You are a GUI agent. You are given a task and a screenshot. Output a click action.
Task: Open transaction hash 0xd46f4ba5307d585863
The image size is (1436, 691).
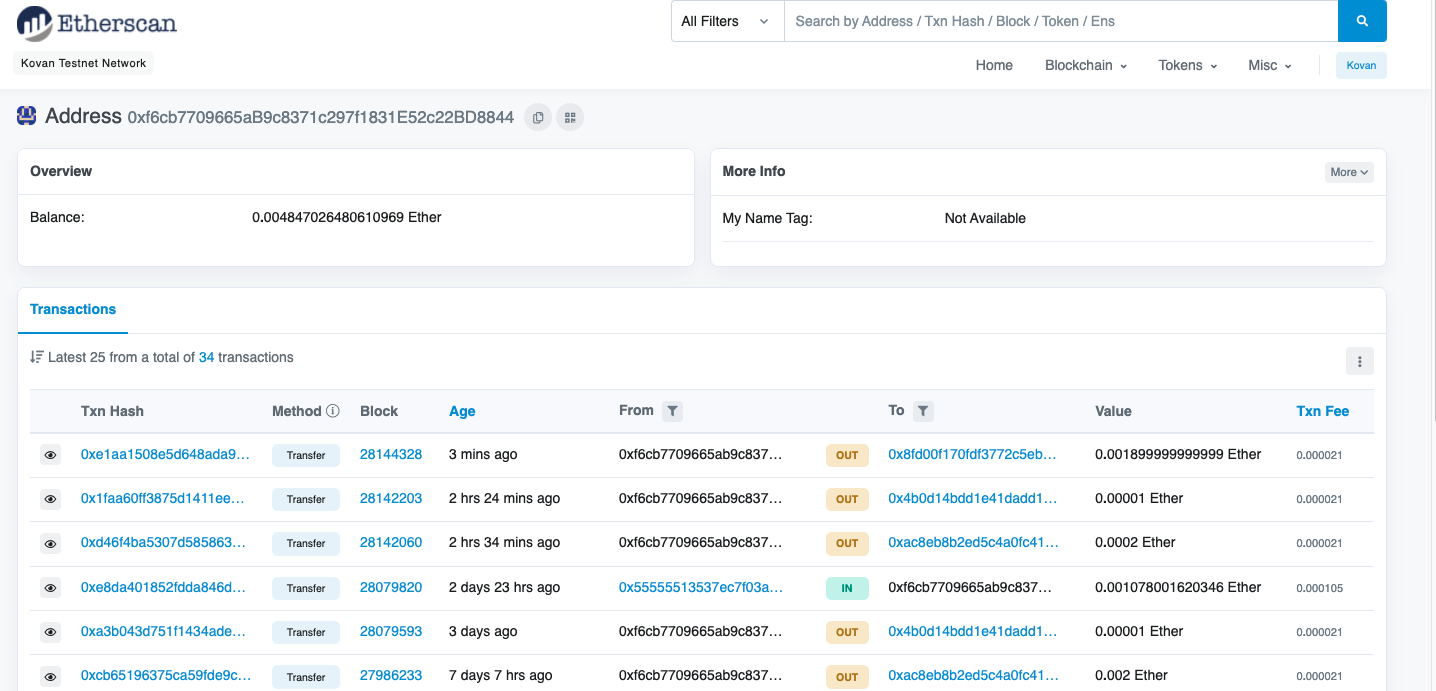tap(163, 542)
